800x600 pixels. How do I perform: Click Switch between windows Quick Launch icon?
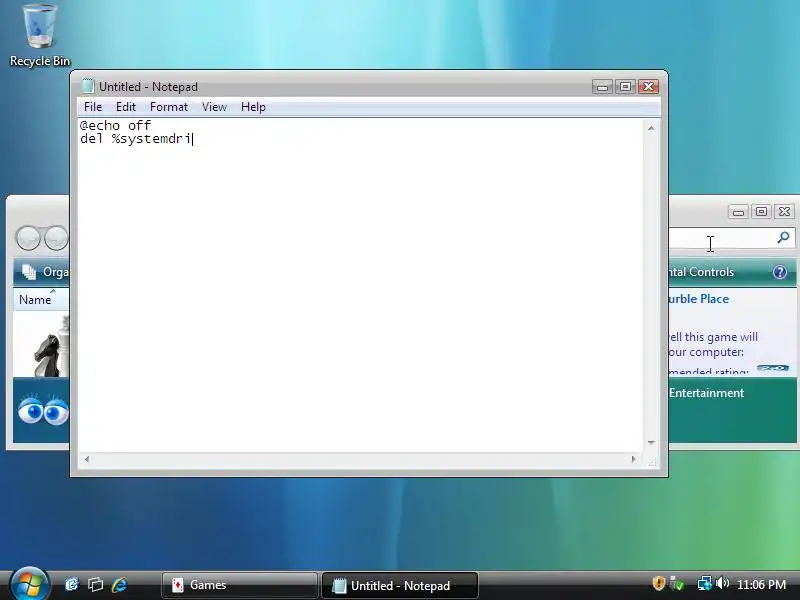95,584
